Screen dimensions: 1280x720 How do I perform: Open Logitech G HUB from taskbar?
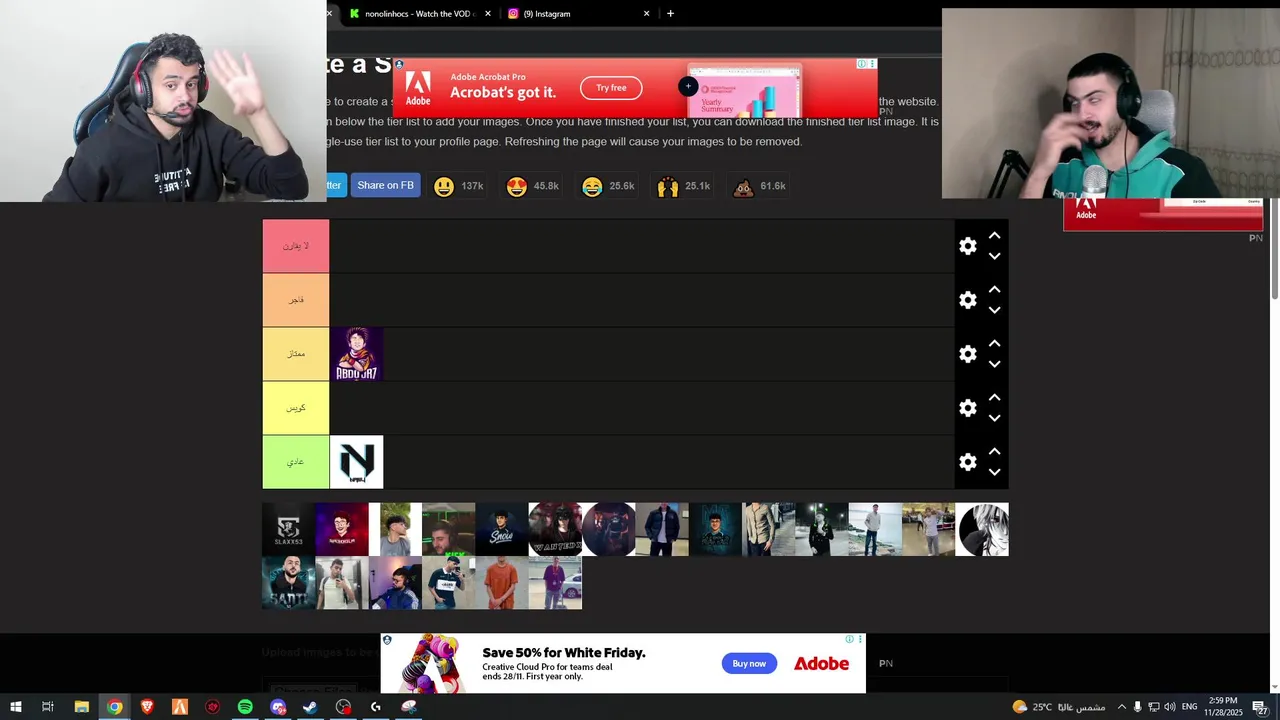[x=376, y=707]
